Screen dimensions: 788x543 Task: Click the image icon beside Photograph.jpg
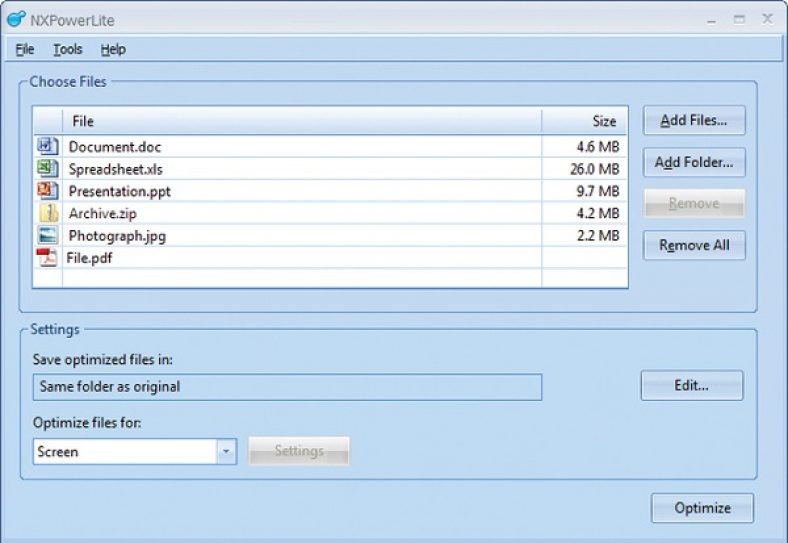(x=48, y=235)
